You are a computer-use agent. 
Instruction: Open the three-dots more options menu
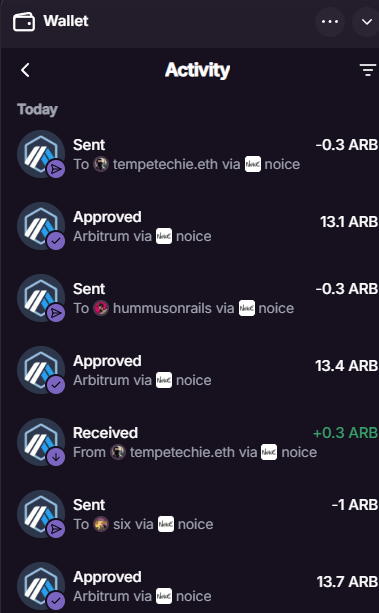pos(330,22)
